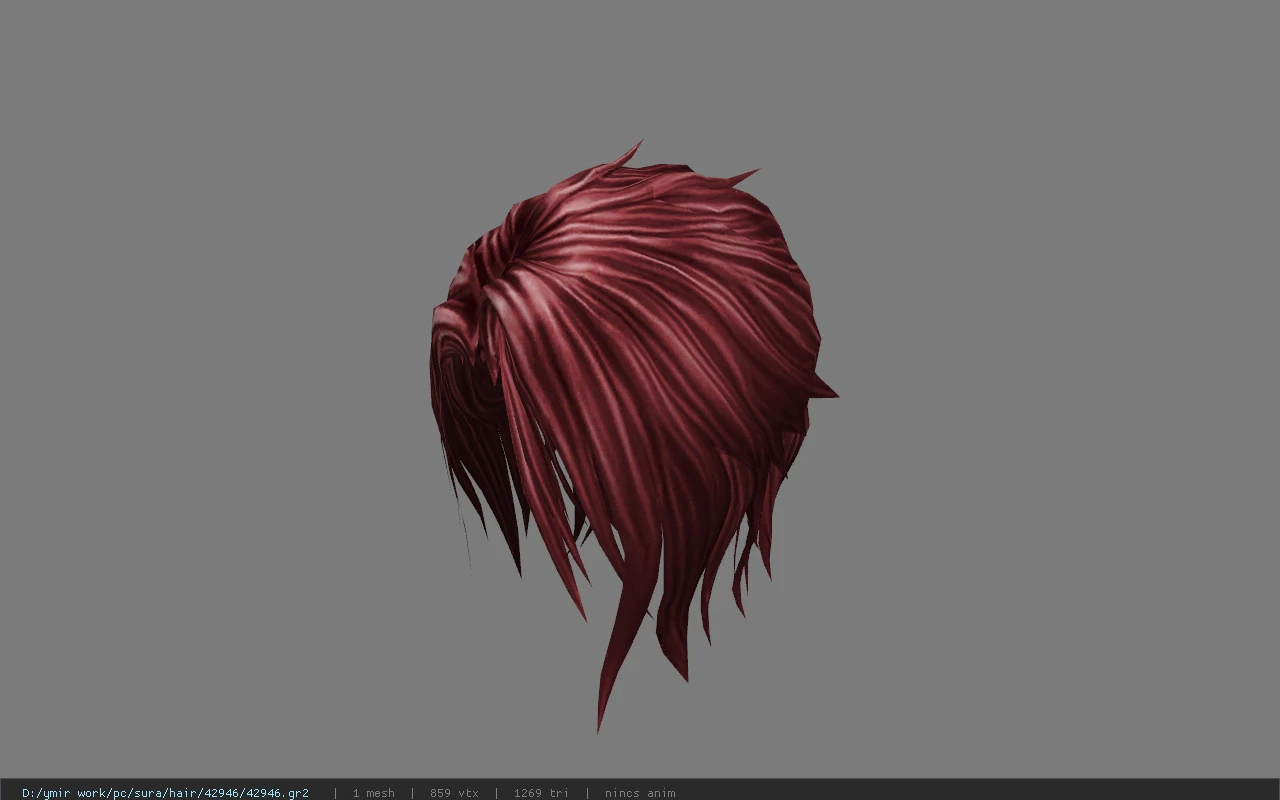The width and height of the screenshot is (1280, 800).
Task: Click the file path 42946.gr2 in status bar
Action: tap(165, 793)
